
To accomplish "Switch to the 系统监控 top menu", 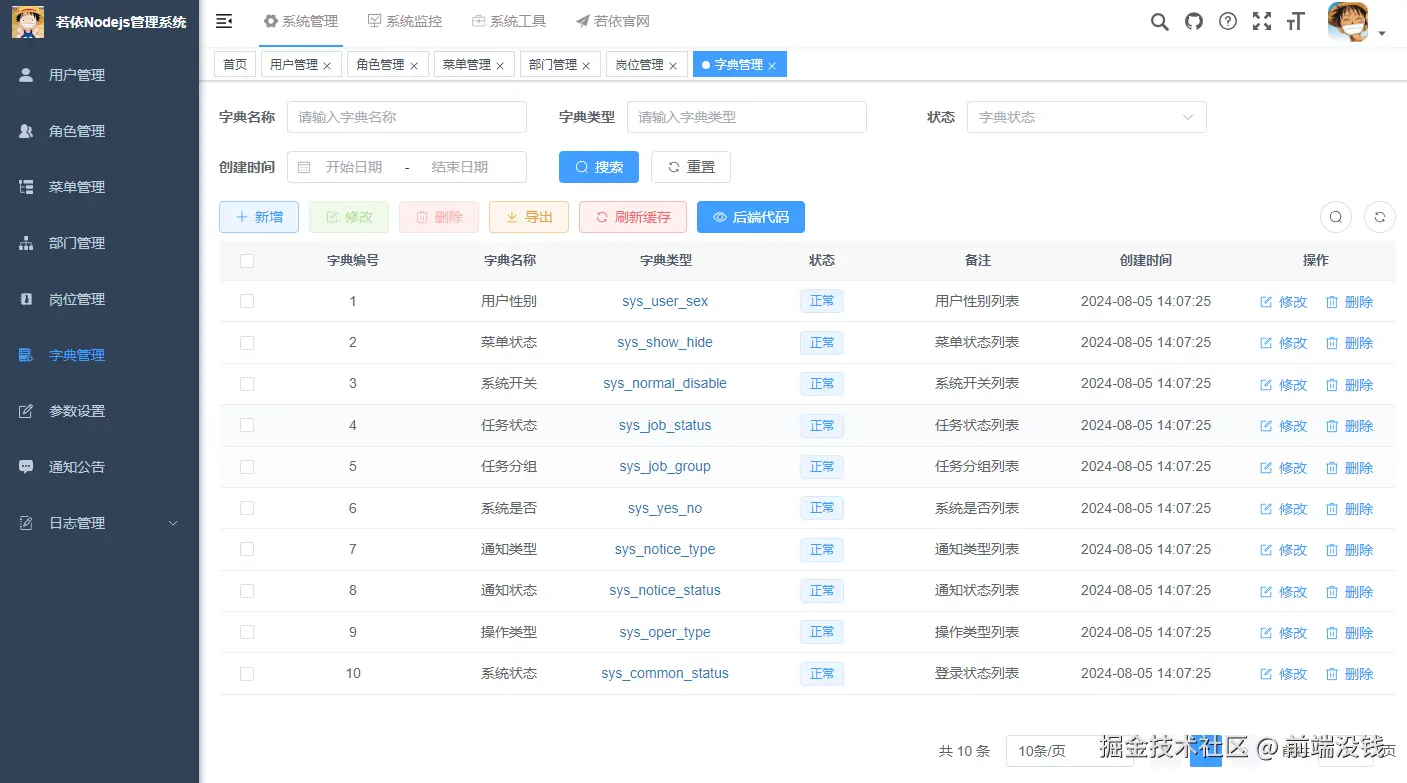I will coord(405,22).
